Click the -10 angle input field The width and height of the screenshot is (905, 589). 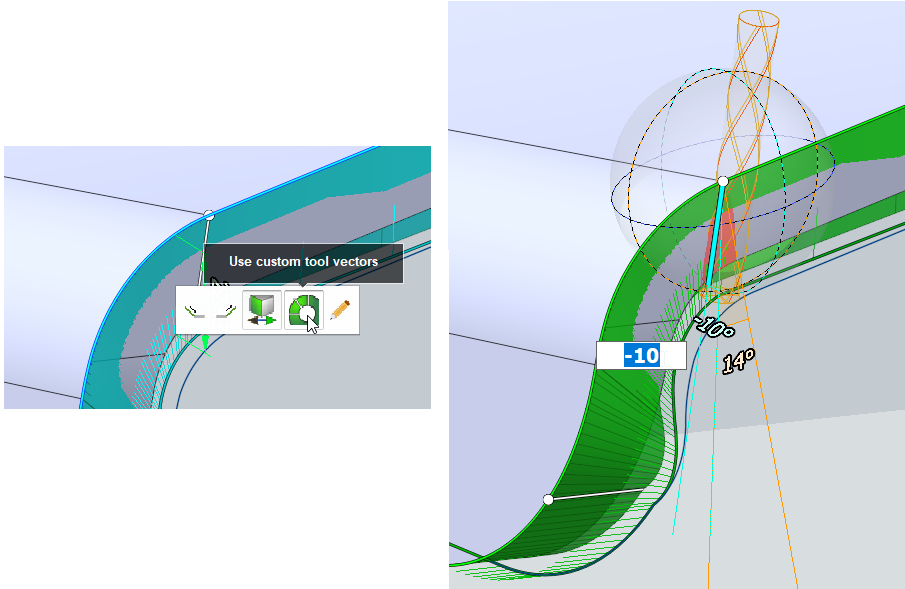coord(640,355)
